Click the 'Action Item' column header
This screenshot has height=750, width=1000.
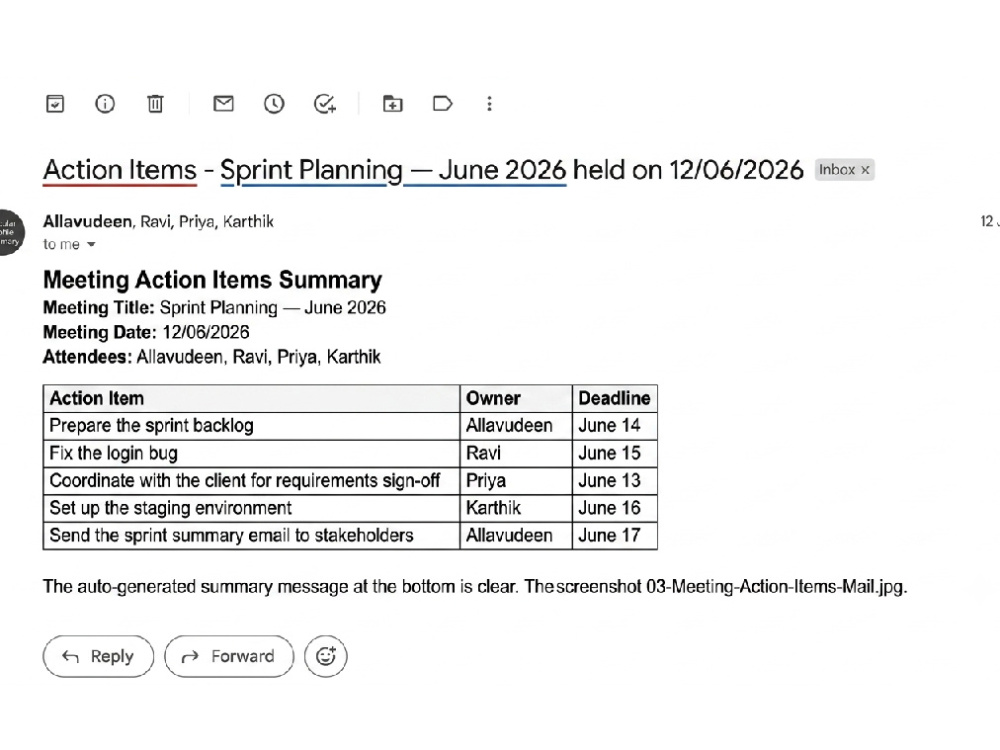(251, 399)
